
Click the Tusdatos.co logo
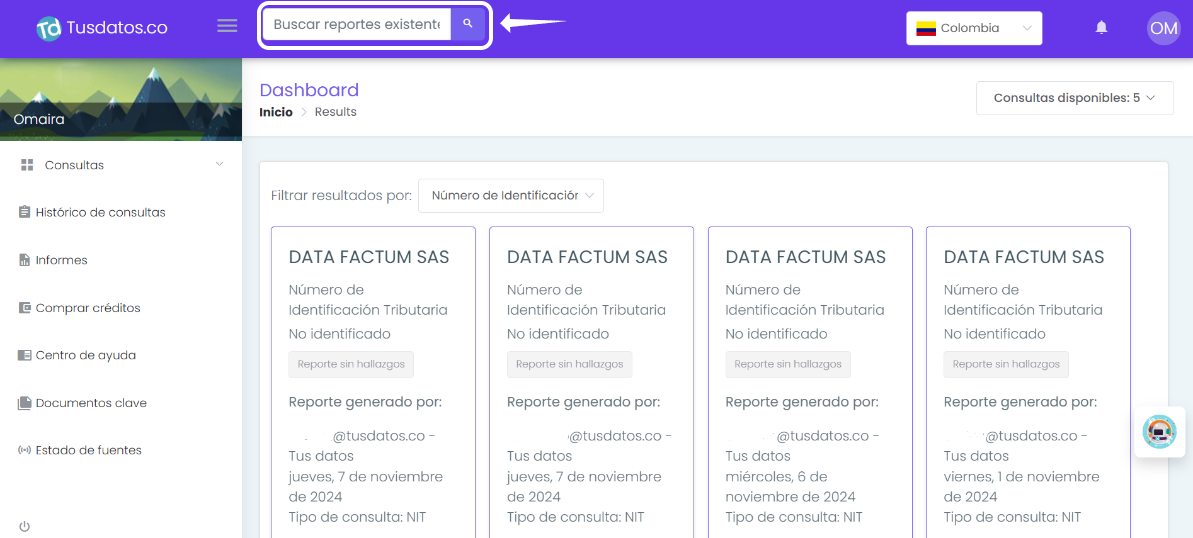(x=102, y=28)
